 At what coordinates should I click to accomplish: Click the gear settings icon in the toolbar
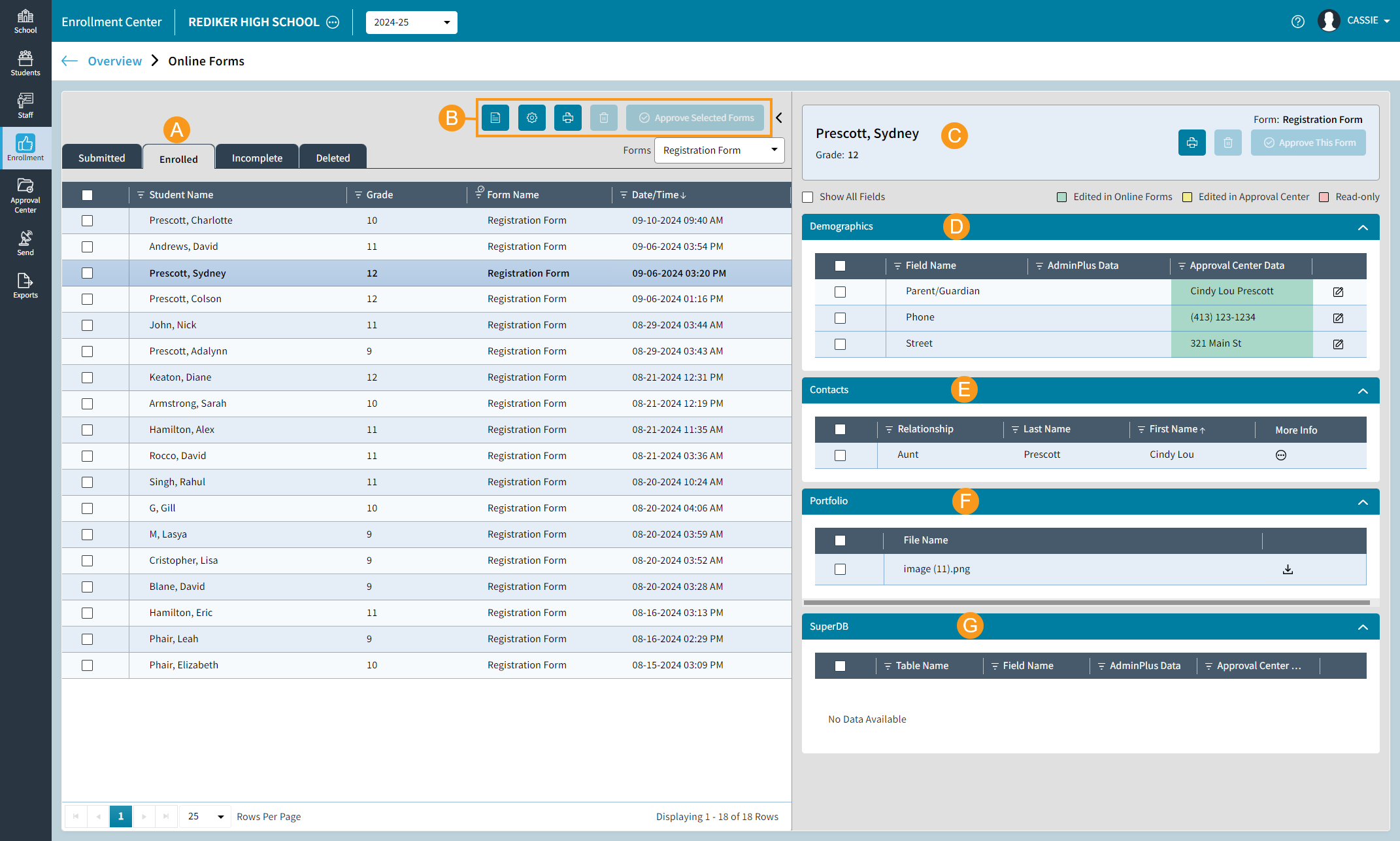point(531,118)
